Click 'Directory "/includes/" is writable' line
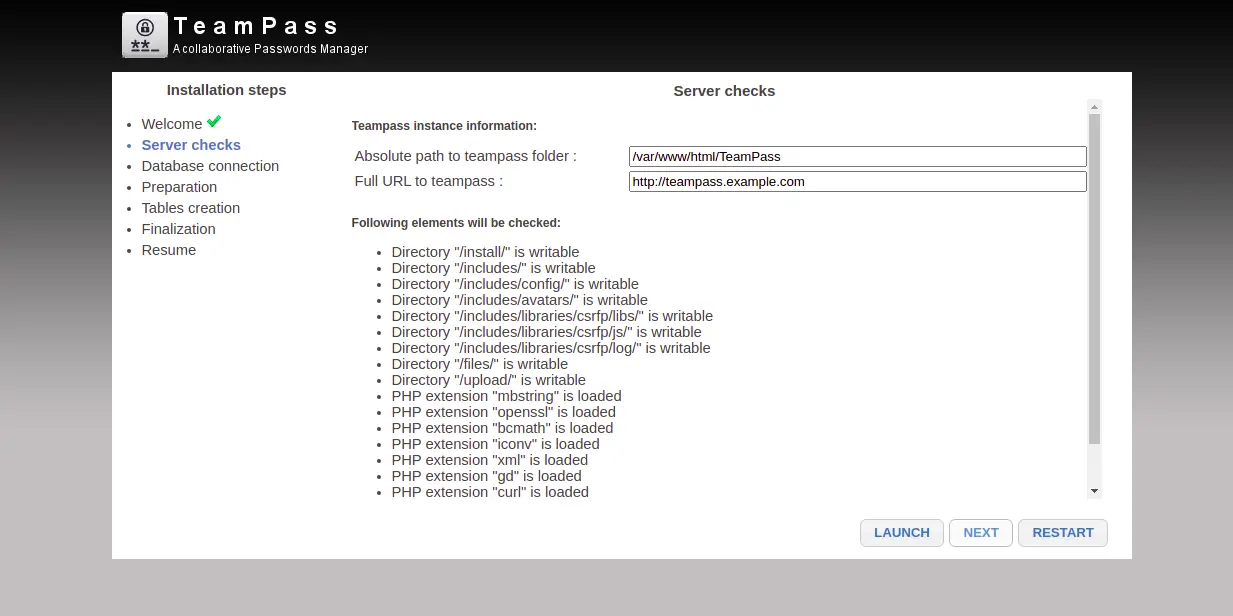The width and height of the screenshot is (1233, 616). 493,268
